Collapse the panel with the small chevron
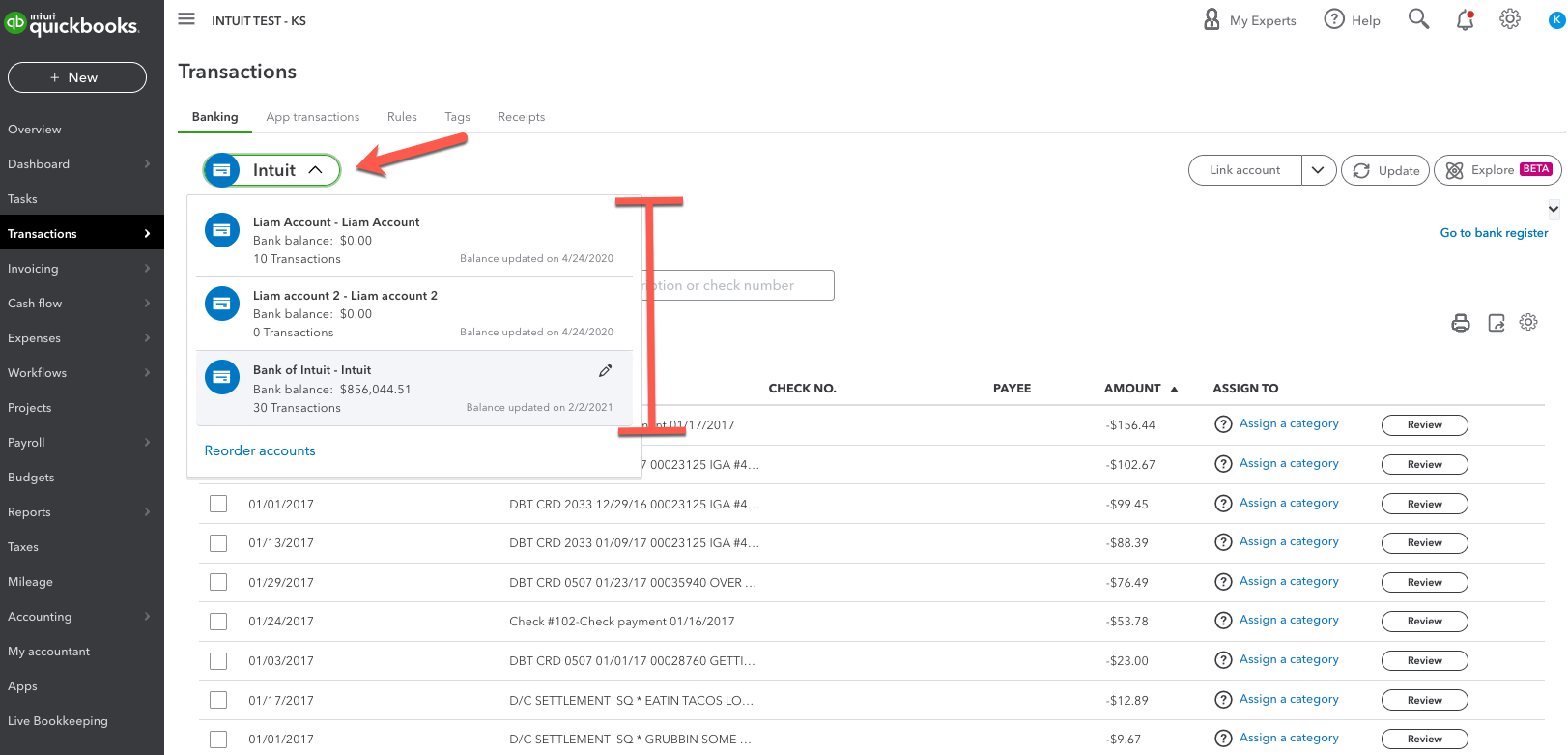Image resolution: width=1568 pixels, height=755 pixels. pyautogui.click(x=1554, y=209)
